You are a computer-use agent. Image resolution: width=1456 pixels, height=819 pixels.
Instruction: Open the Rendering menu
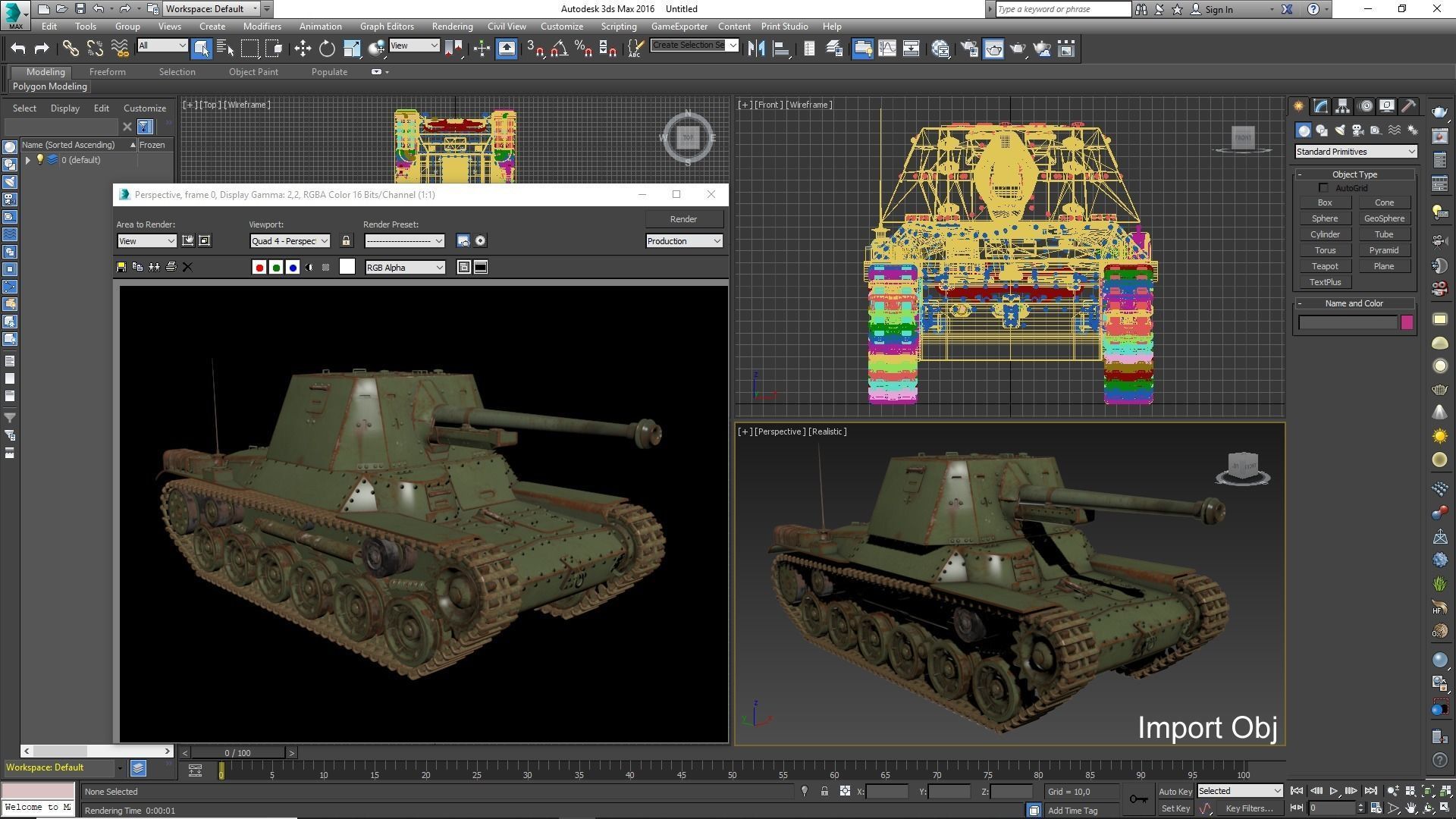452,26
